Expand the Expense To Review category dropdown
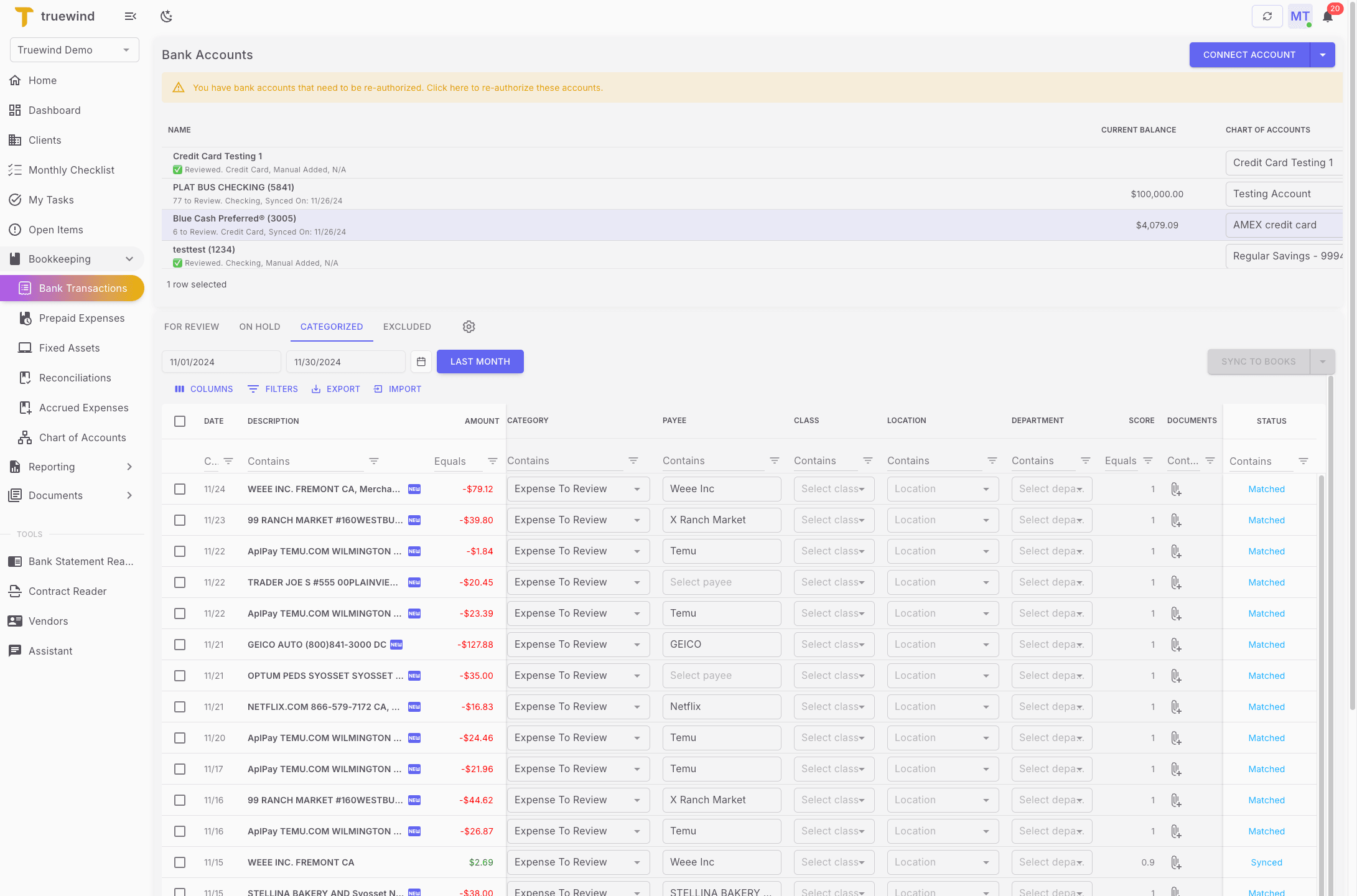The image size is (1357, 896). [x=636, y=489]
